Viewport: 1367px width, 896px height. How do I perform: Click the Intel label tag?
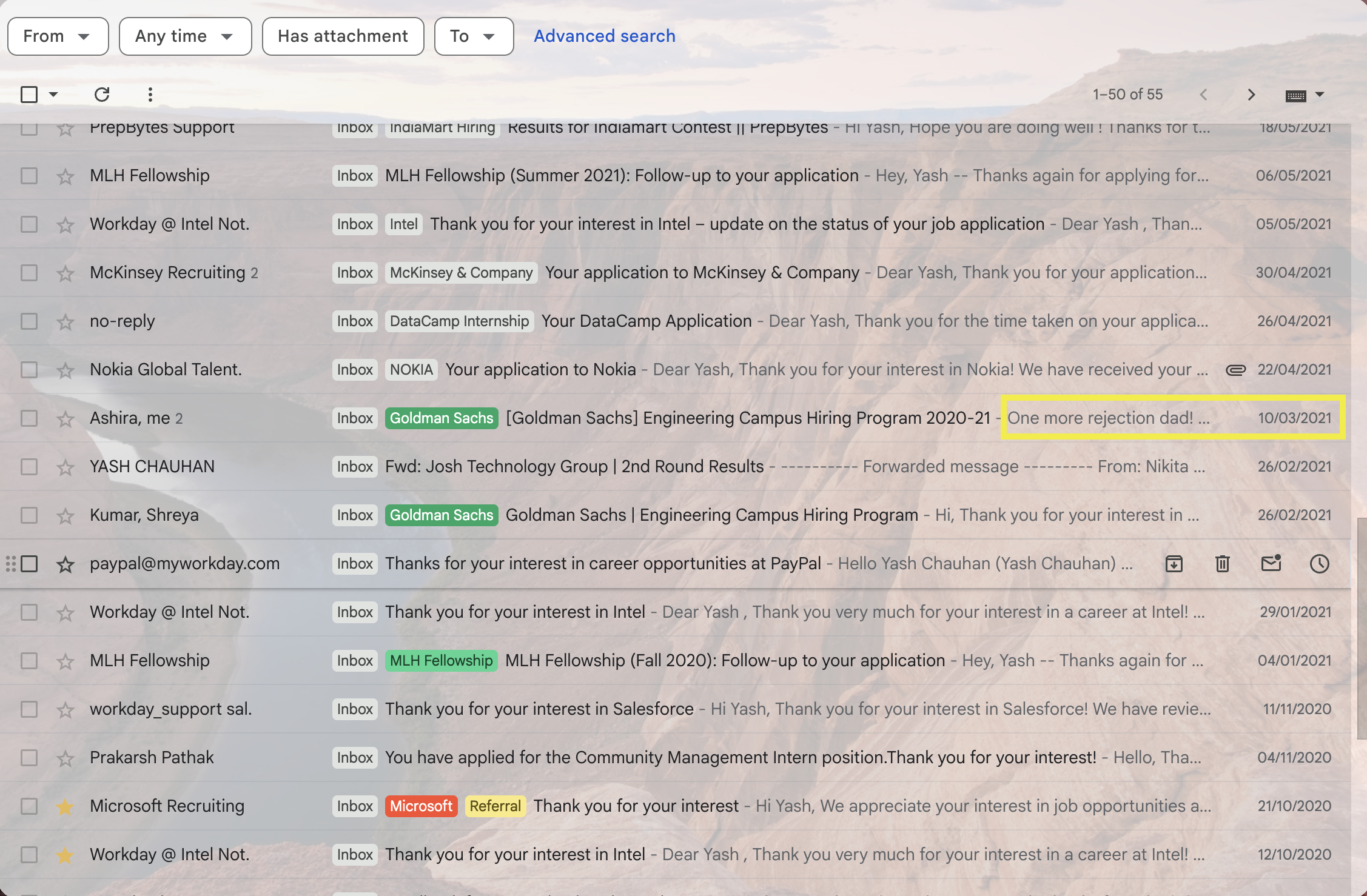[404, 224]
